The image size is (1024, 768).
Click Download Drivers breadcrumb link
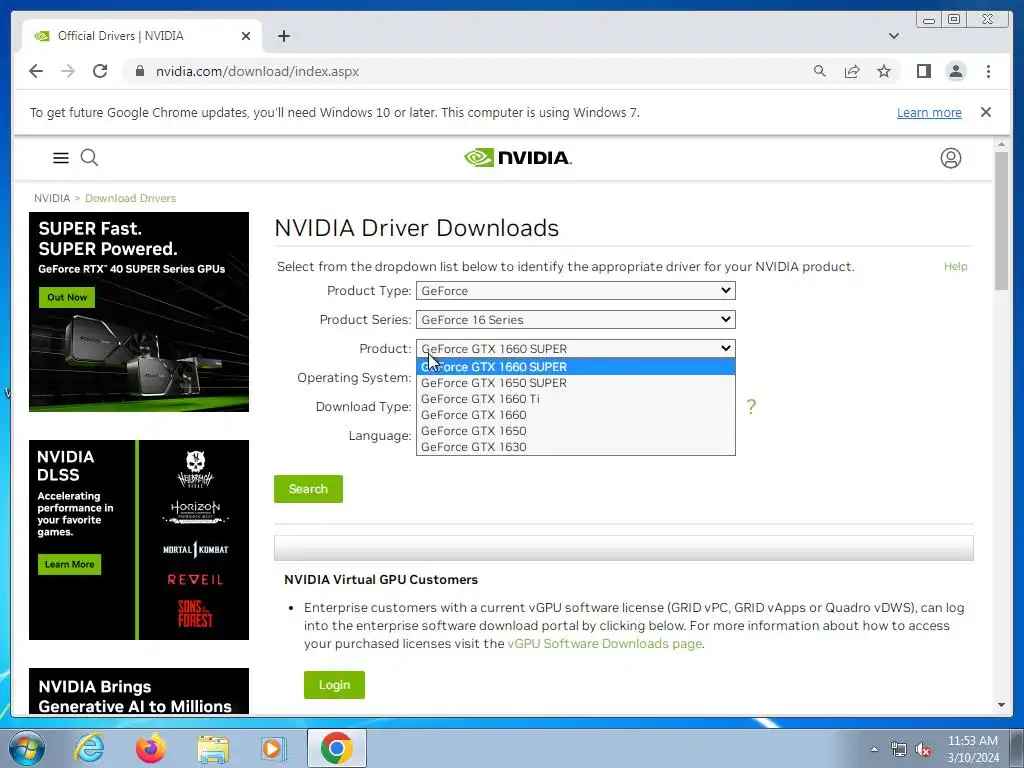tap(130, 198)
